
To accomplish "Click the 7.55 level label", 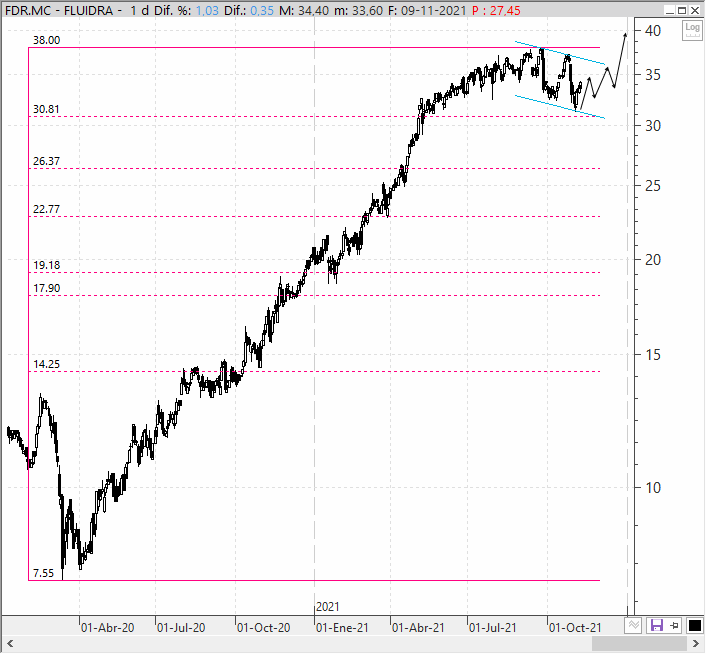I will pos(43,573).
